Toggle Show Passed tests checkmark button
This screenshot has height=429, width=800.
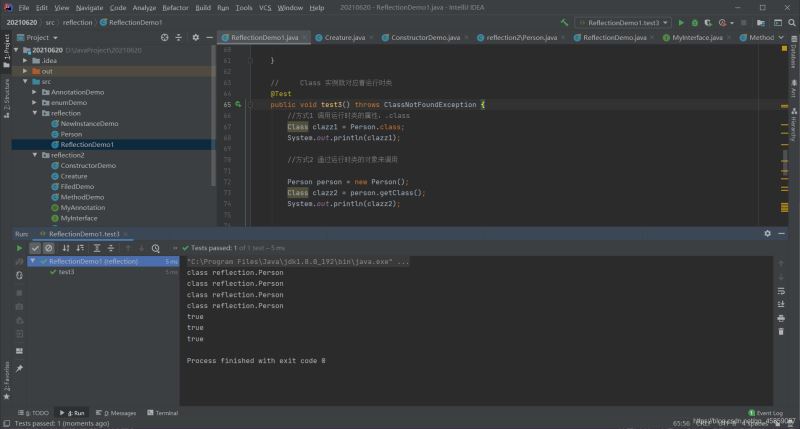click(35, 248)
